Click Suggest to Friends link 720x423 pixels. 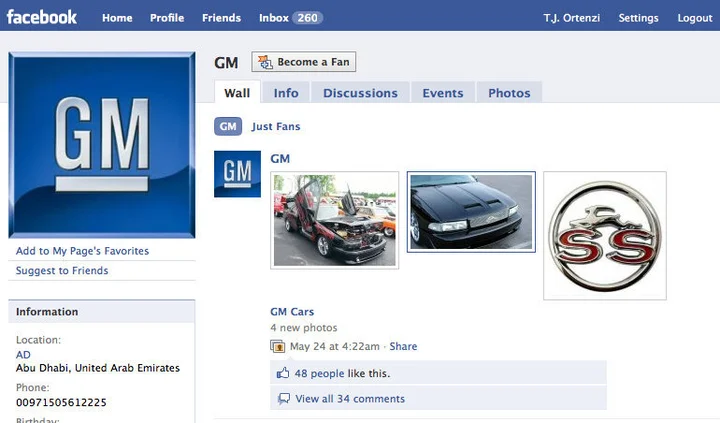pyautogui.click(x=62, y=271)
